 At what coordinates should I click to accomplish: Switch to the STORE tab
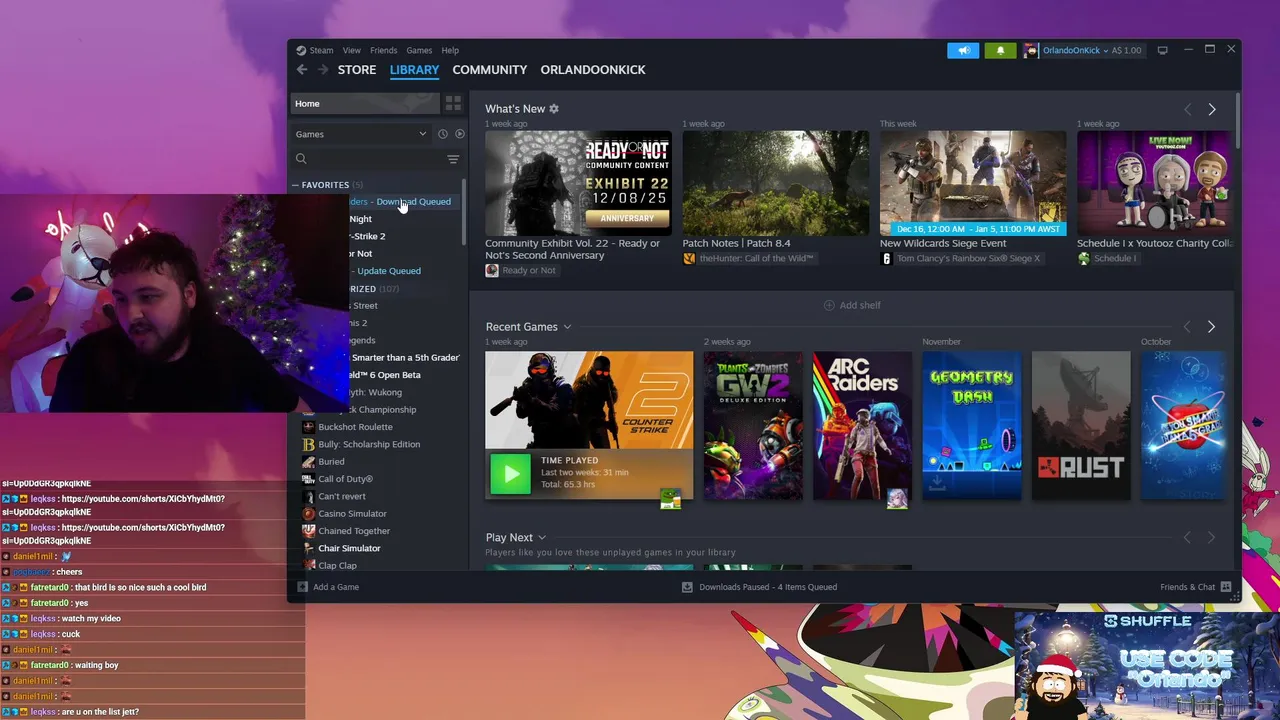357,70
